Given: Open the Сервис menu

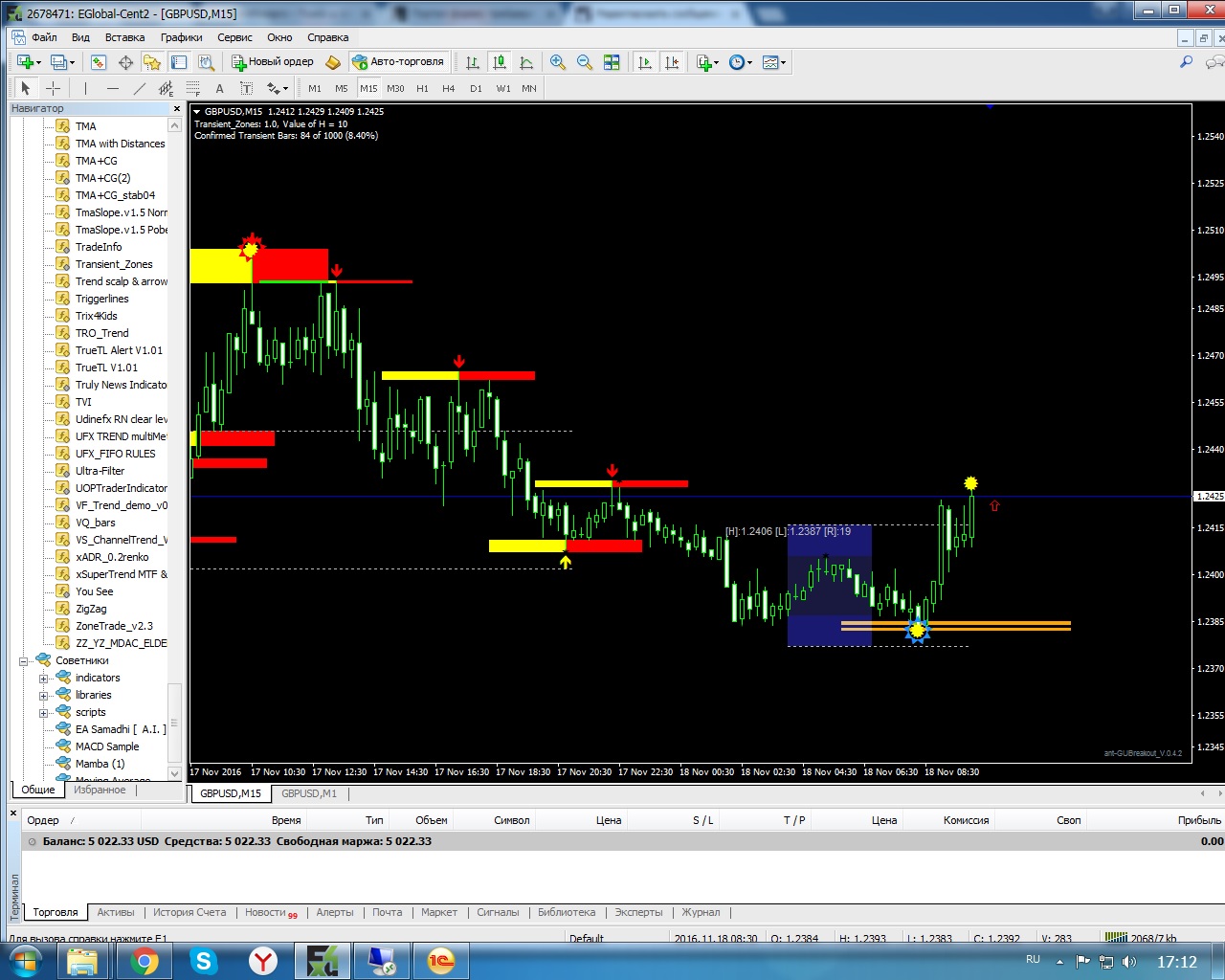Looking at the screenshot, I should pos(234,37).
